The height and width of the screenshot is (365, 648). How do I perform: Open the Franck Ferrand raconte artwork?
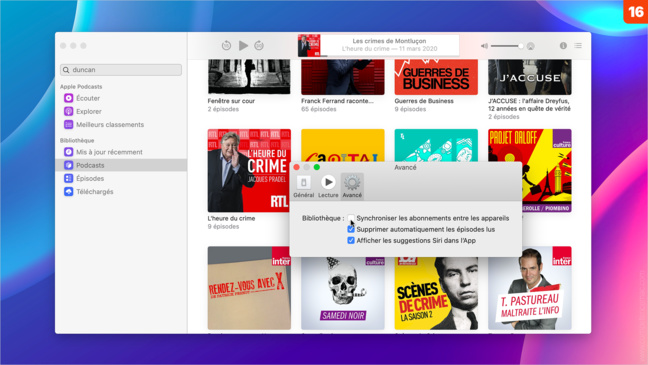click(343, 77)
